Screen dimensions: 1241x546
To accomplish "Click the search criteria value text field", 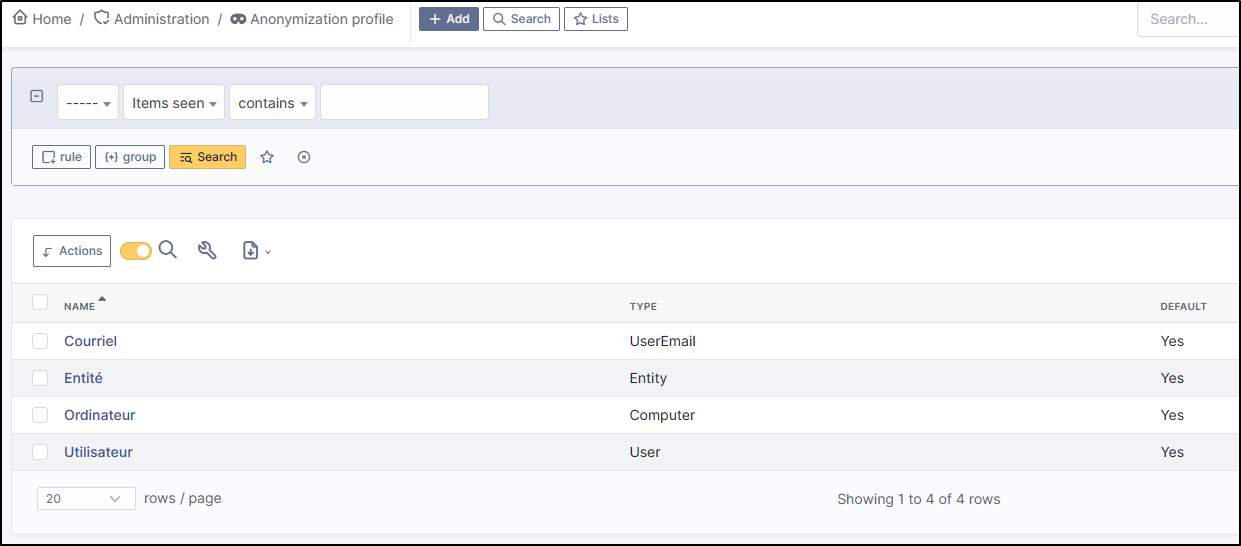I will click(404, 102).
